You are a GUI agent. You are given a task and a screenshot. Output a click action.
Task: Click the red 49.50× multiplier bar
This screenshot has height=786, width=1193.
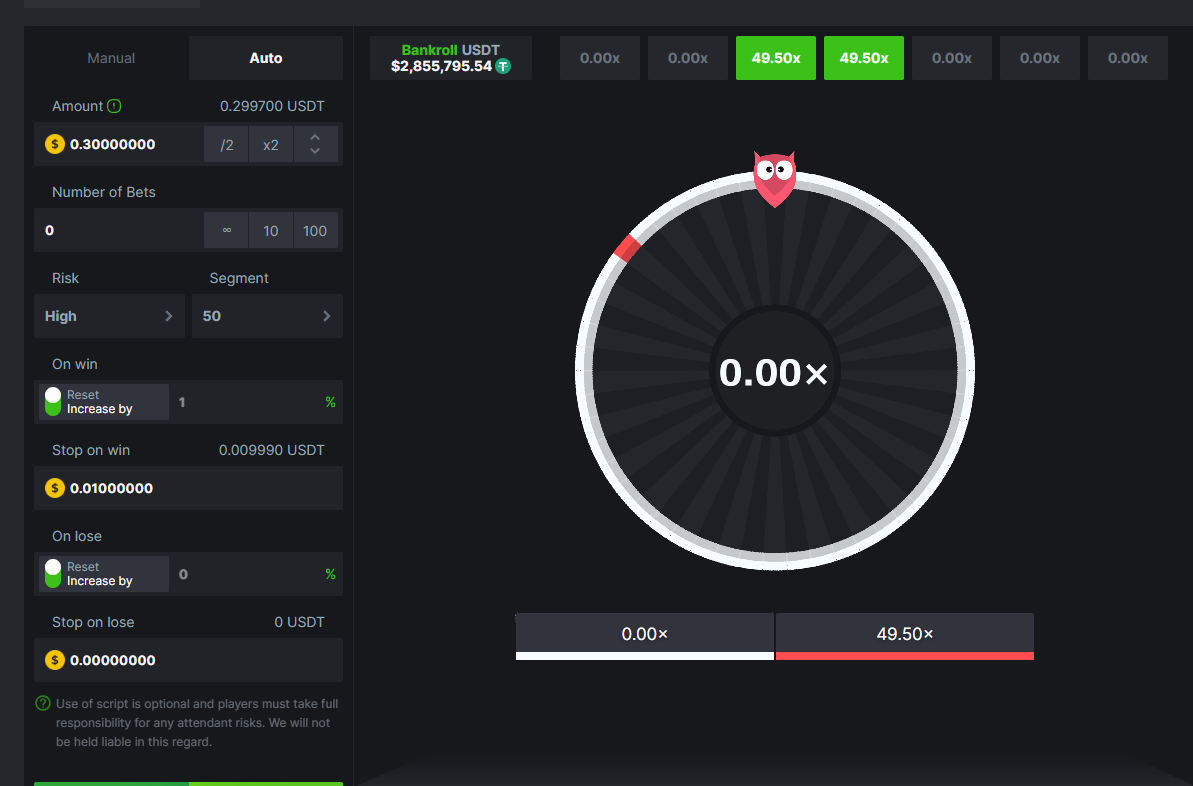pyautogui.click(x=904, y=635)
